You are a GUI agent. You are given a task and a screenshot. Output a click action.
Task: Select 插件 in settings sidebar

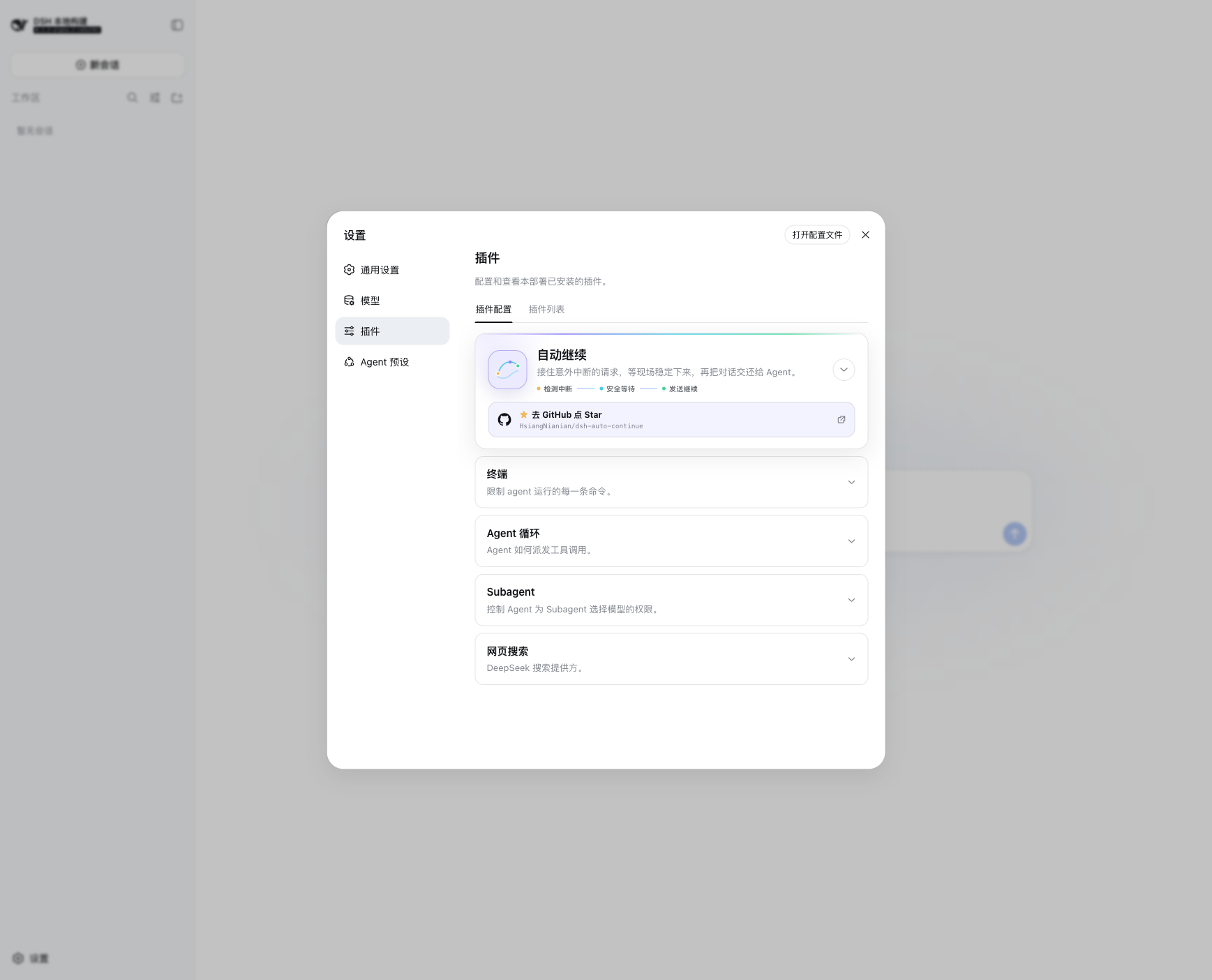pos(392,331)
